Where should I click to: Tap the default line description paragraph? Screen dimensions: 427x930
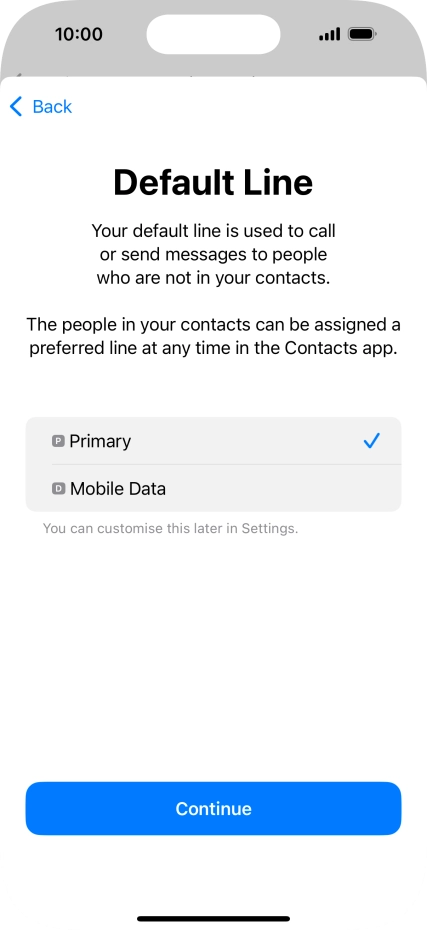(x=214, y=254)
